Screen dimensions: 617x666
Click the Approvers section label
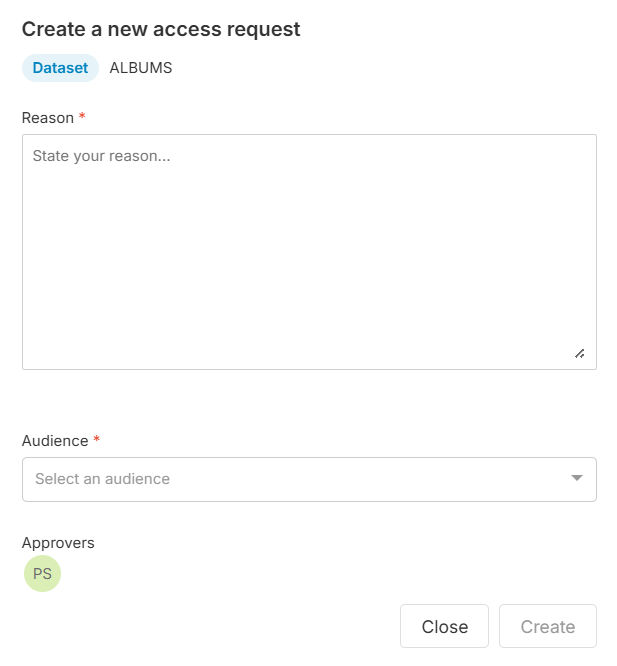coord(58,543)
